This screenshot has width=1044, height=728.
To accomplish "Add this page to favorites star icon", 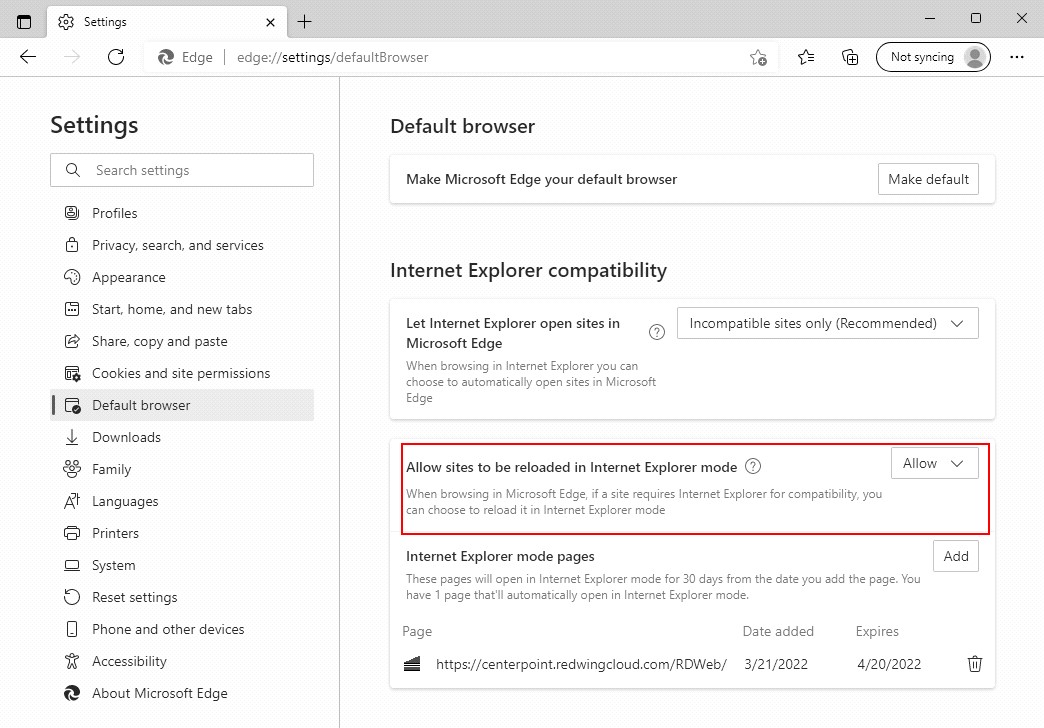I will point(758,58).
